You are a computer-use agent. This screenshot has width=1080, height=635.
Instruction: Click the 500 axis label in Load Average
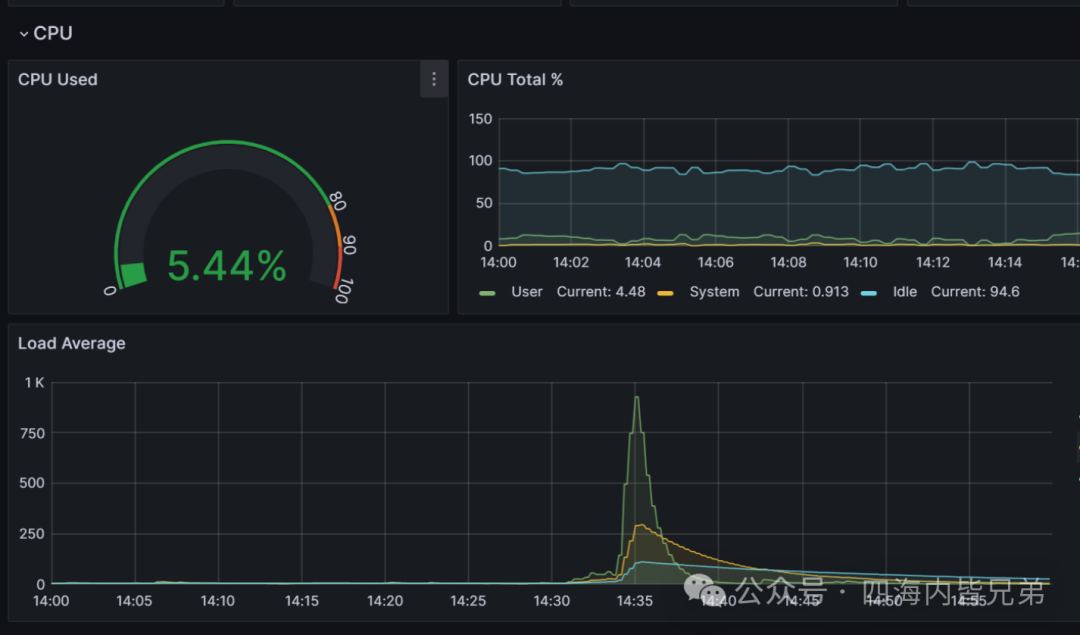coord(32,483)
